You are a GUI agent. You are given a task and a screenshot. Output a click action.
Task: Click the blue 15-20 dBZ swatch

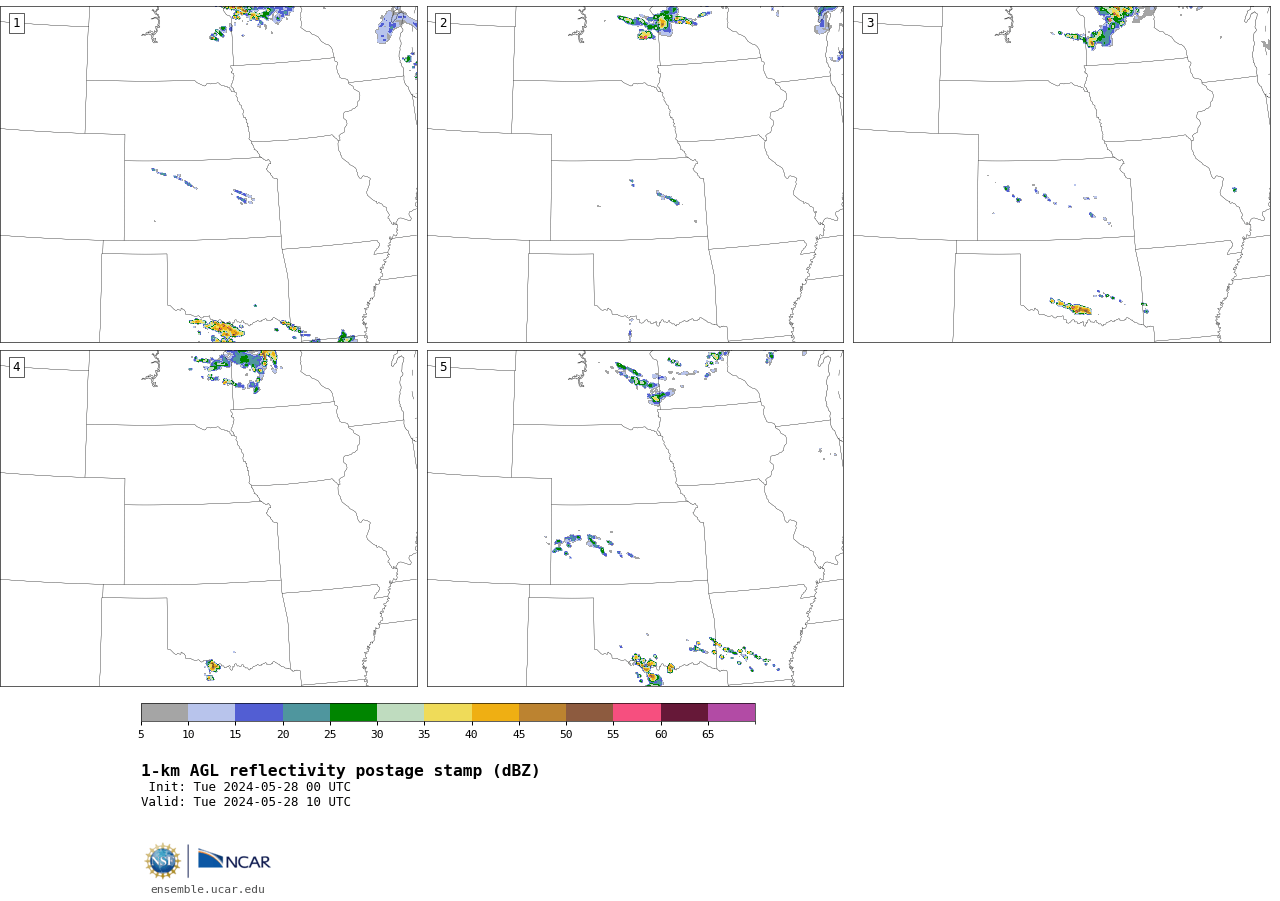[x=259, y=712]
